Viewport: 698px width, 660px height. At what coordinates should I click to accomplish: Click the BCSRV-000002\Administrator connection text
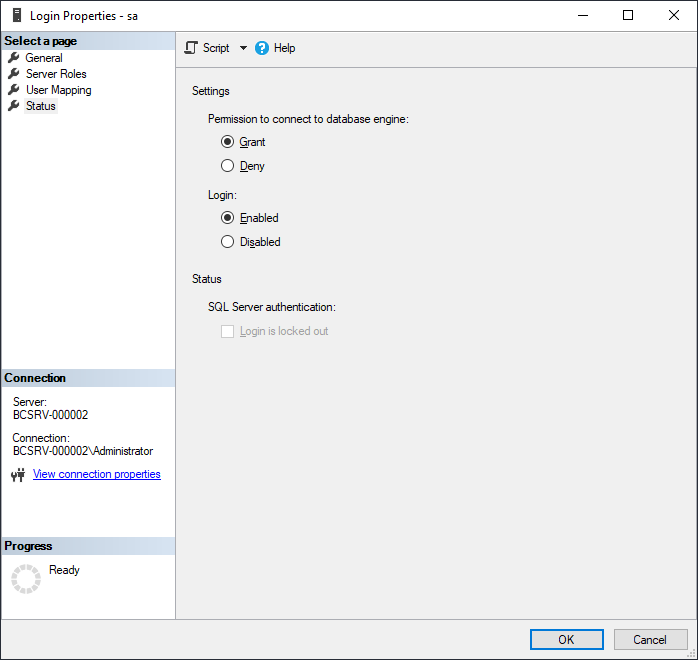click(83, 451)
